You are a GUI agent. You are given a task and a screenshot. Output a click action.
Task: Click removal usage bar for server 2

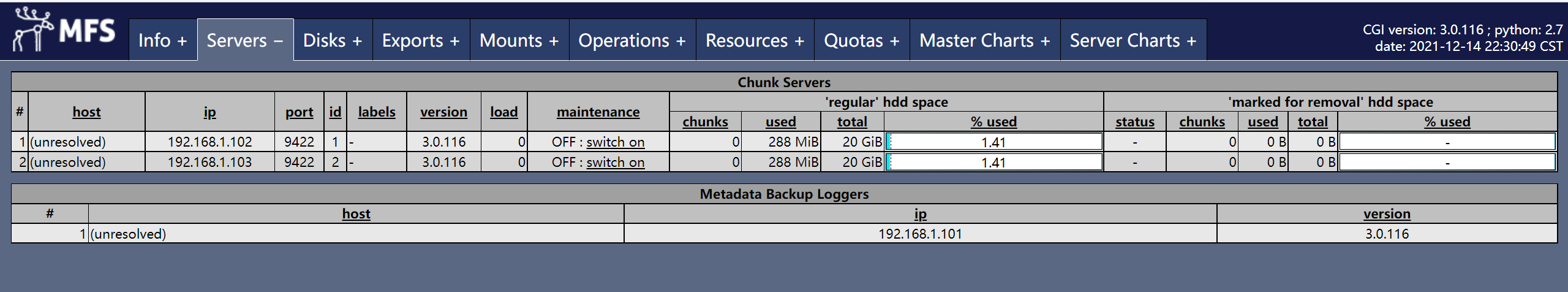coord(1447,163)
